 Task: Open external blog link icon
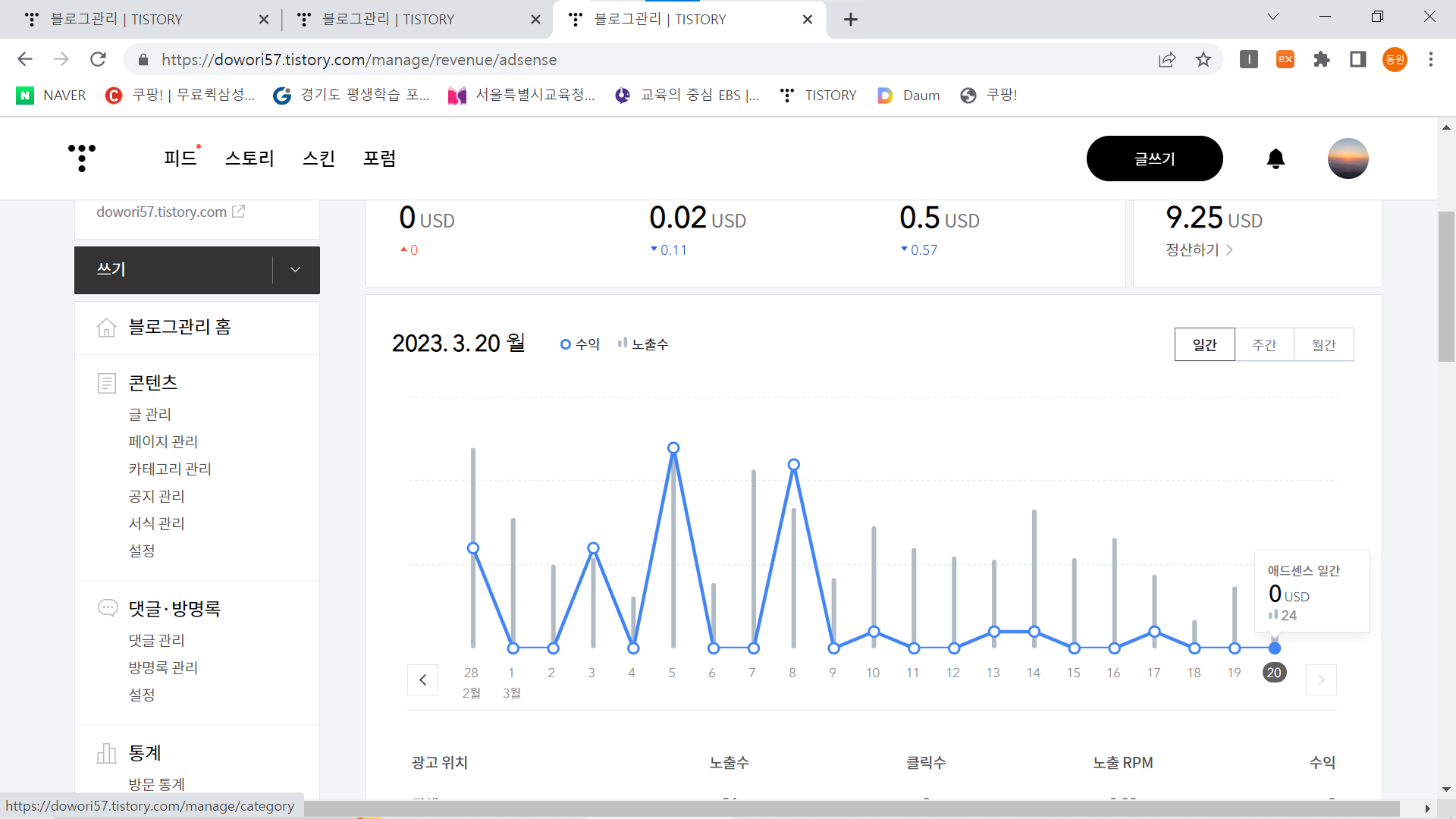238,212
